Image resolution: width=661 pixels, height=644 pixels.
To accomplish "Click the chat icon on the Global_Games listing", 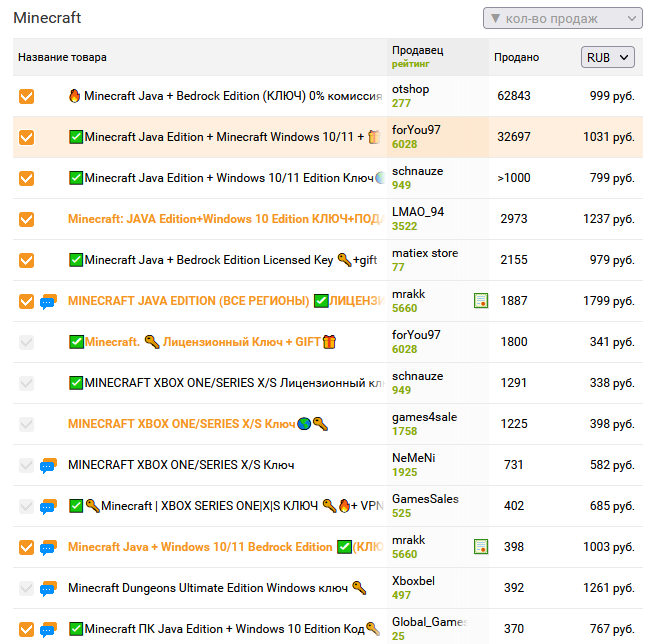I will pos(48,629).
